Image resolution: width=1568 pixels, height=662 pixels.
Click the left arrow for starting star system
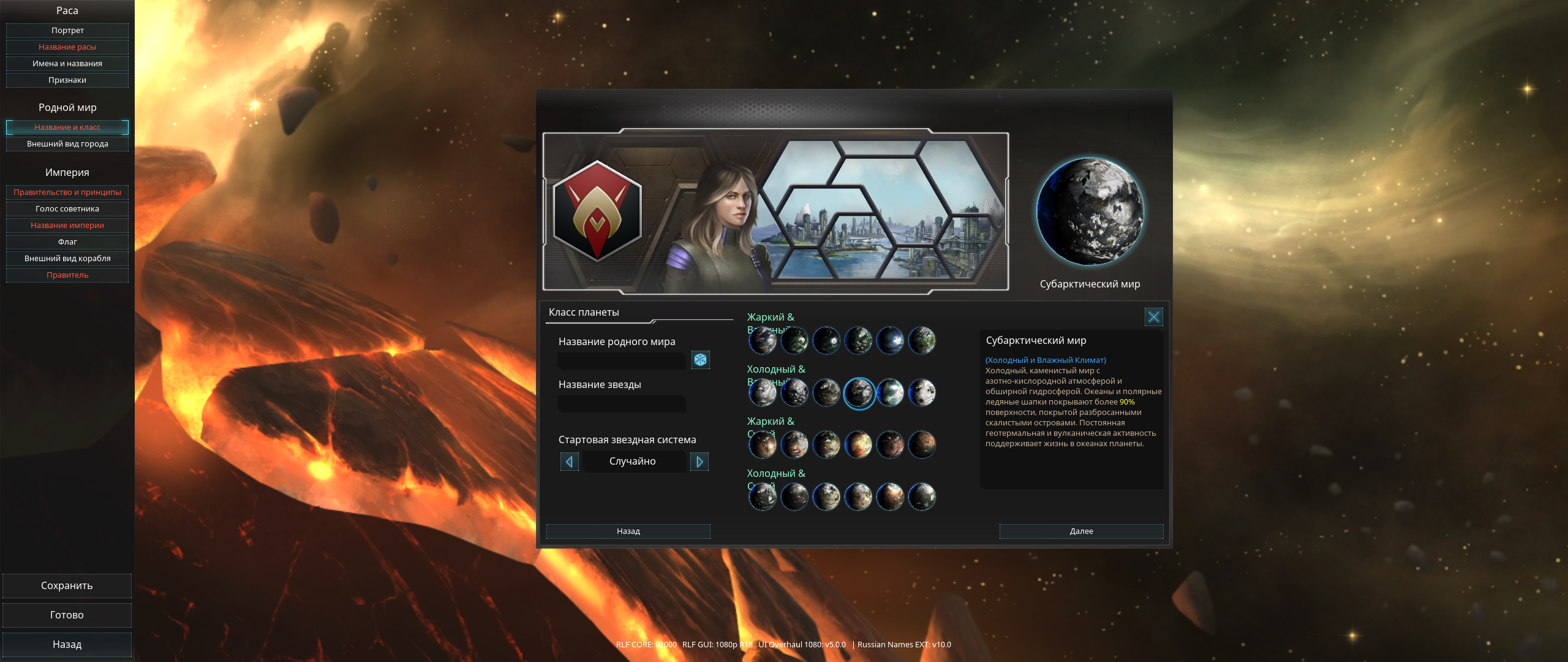569,462
